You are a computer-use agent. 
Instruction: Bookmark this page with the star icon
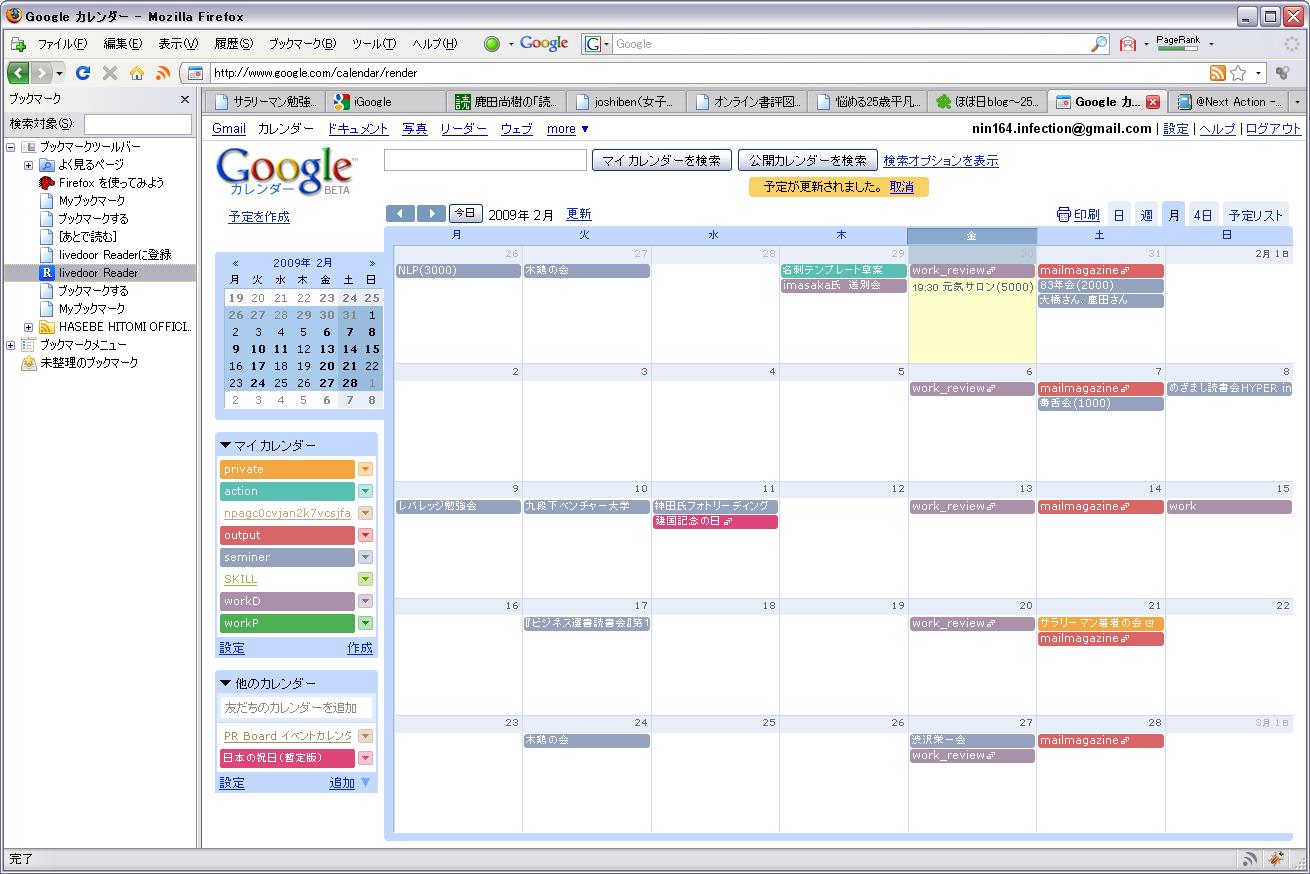[x=1238, y=73]
